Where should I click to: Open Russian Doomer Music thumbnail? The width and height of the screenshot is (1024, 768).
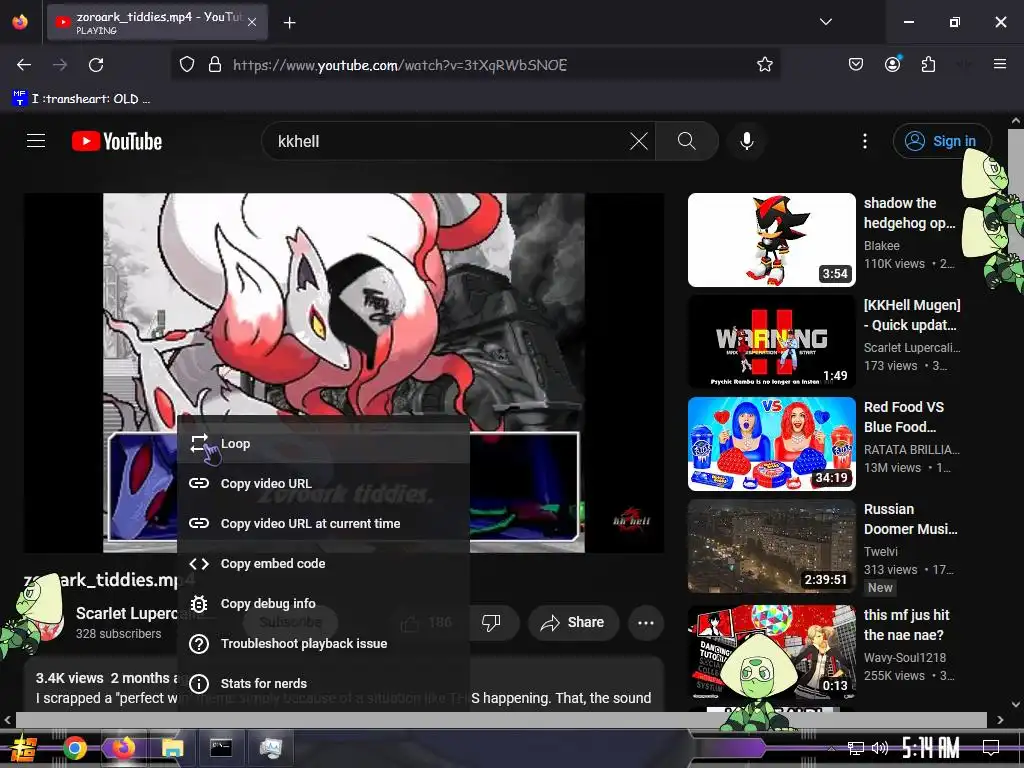tap(771, 546)
